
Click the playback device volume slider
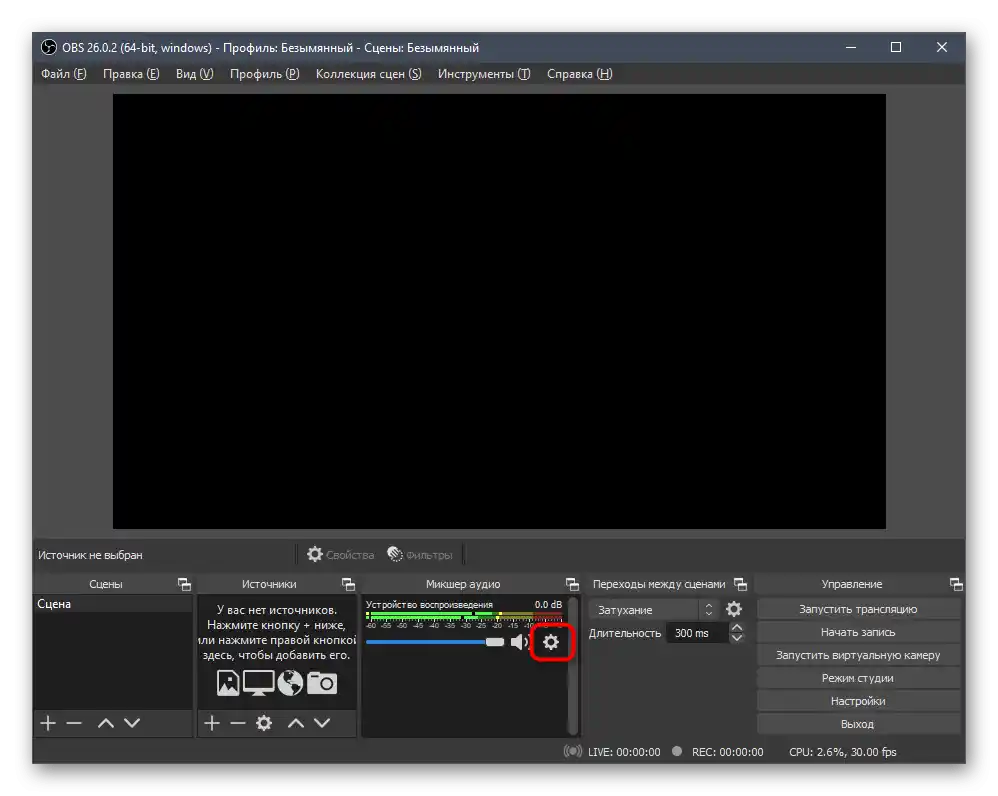click(x=430, y=642)
